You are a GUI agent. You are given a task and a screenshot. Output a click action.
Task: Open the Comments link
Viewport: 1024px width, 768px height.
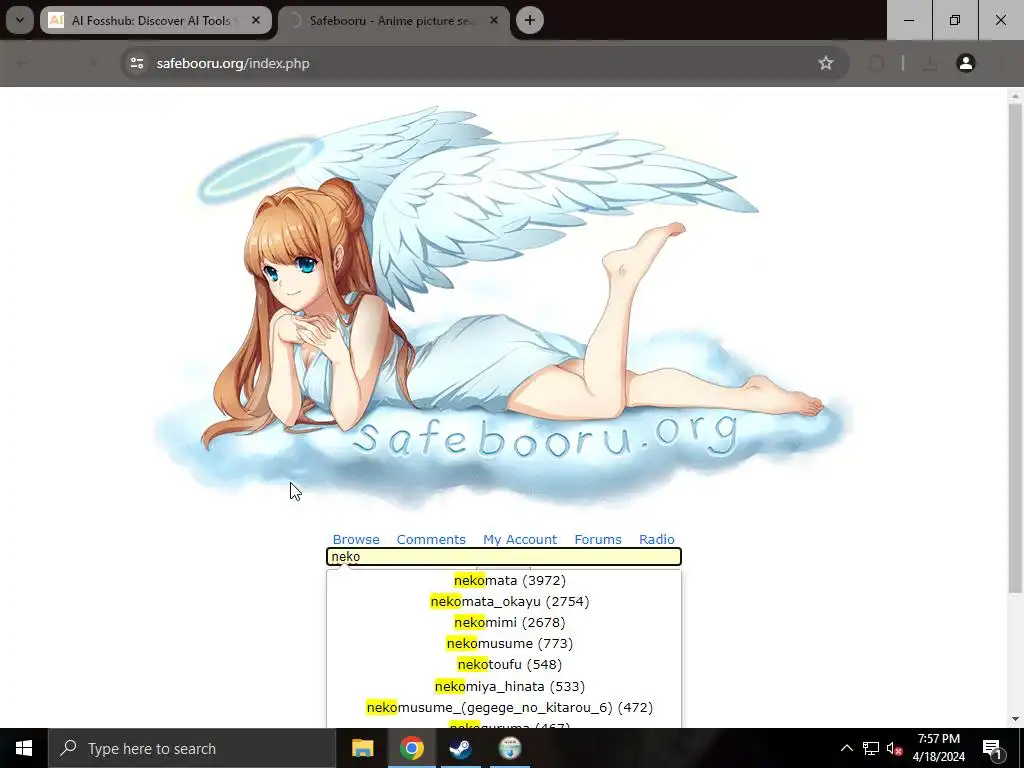[x=431, y=539]
